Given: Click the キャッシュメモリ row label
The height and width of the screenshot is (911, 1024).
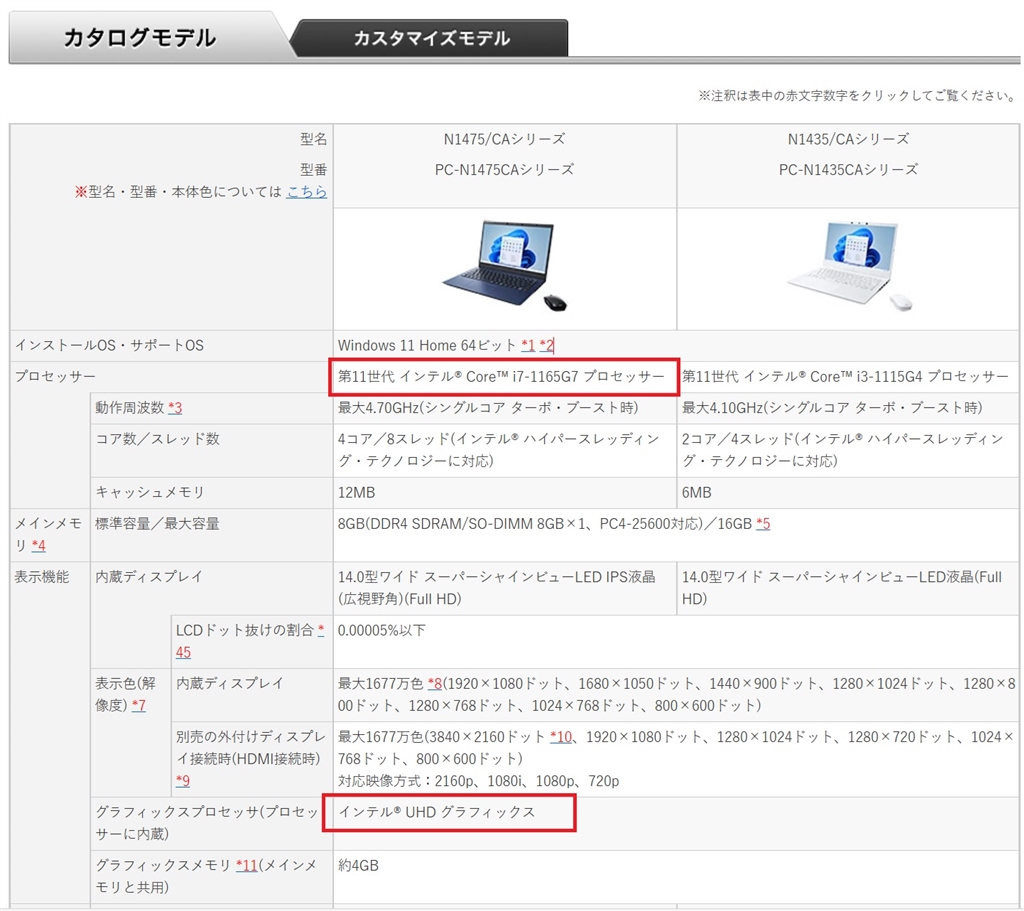Looking at the screenshot, I should [x=150, y=492].
